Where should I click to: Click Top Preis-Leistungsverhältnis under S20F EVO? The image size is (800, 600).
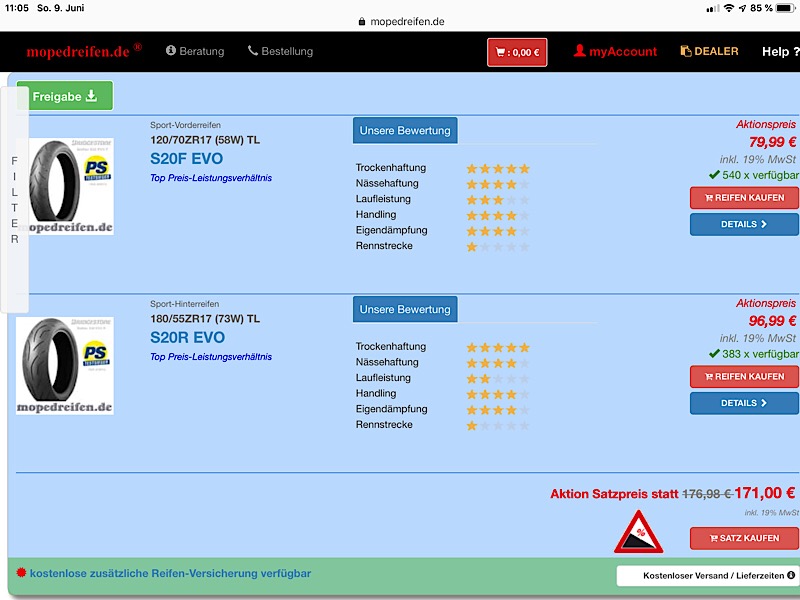point(211,178)
